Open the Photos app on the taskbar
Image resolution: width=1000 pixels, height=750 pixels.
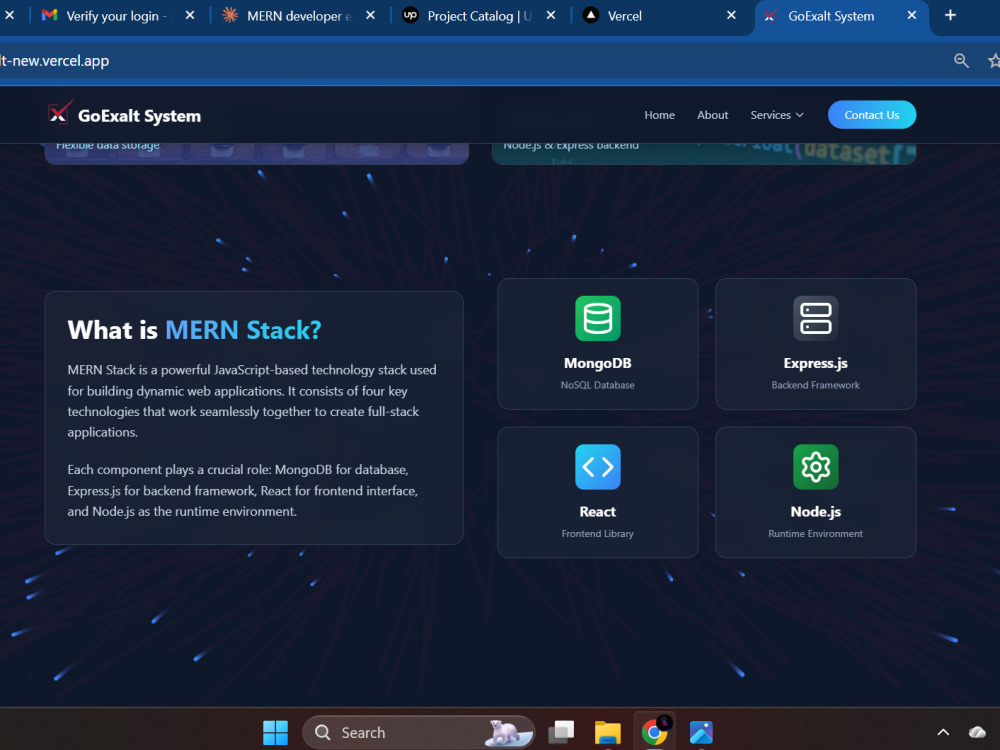coord(701,732)
